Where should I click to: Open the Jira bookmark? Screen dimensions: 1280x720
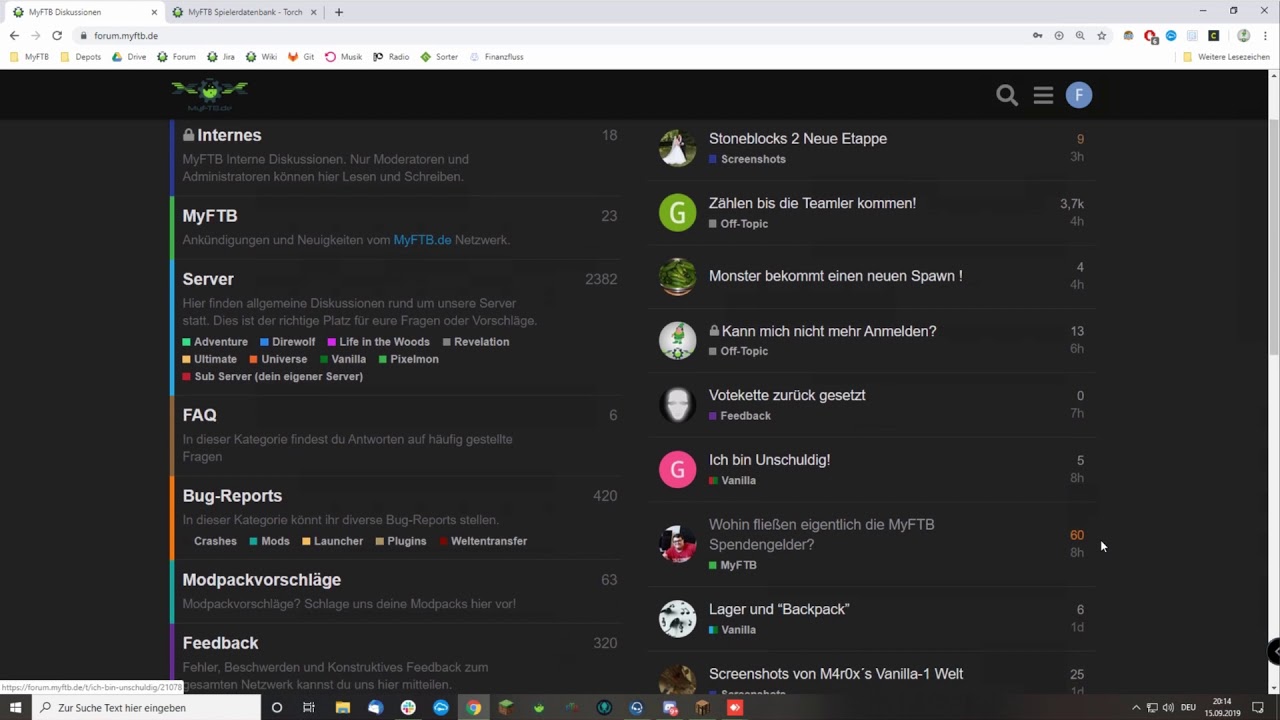click(x=221, y=57)
